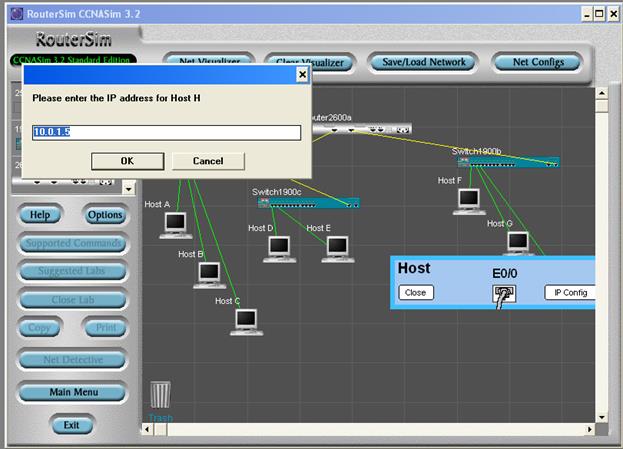Open the device list dropdown arrow
Image resolution: width=623 pixels, height=449 pixels.
pyautogui.click(x=128, y=188)
